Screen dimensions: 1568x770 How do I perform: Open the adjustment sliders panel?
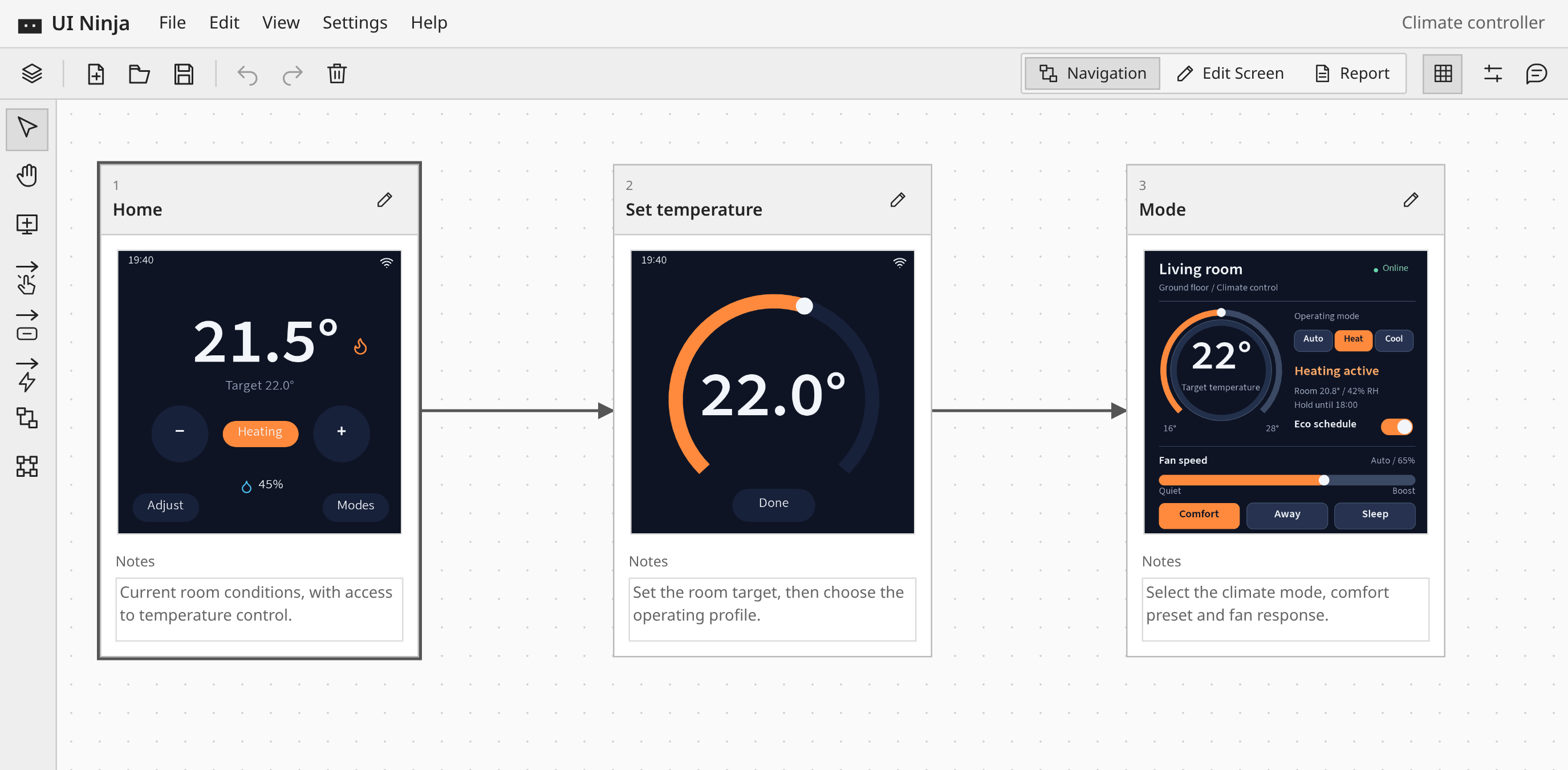(x=1493, y=74)
